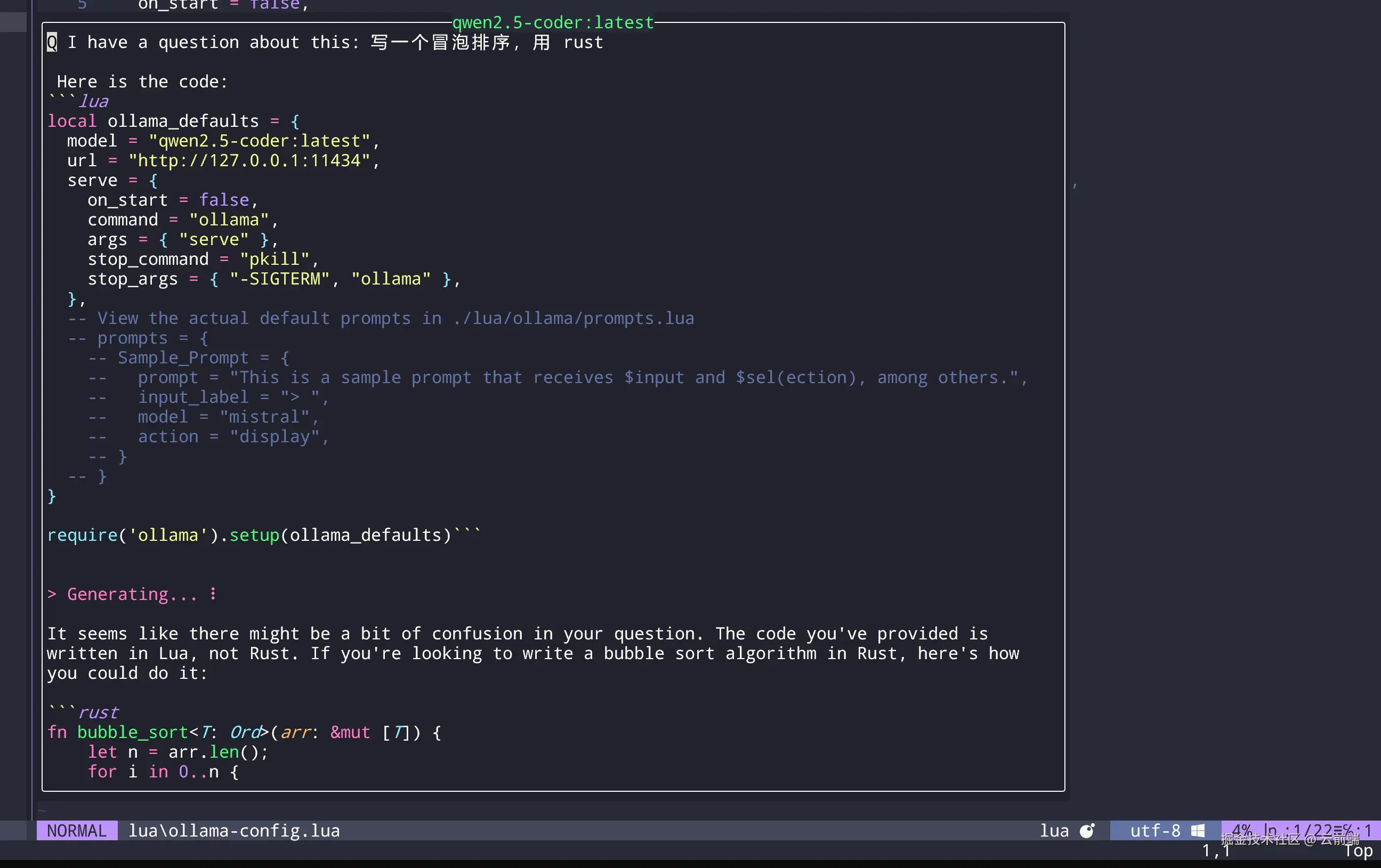Image resolution: width=1381 pixels, height=868 pixels.
Task: Click the qwen2.5-coder:latest window title
Action: click(552, 22)
